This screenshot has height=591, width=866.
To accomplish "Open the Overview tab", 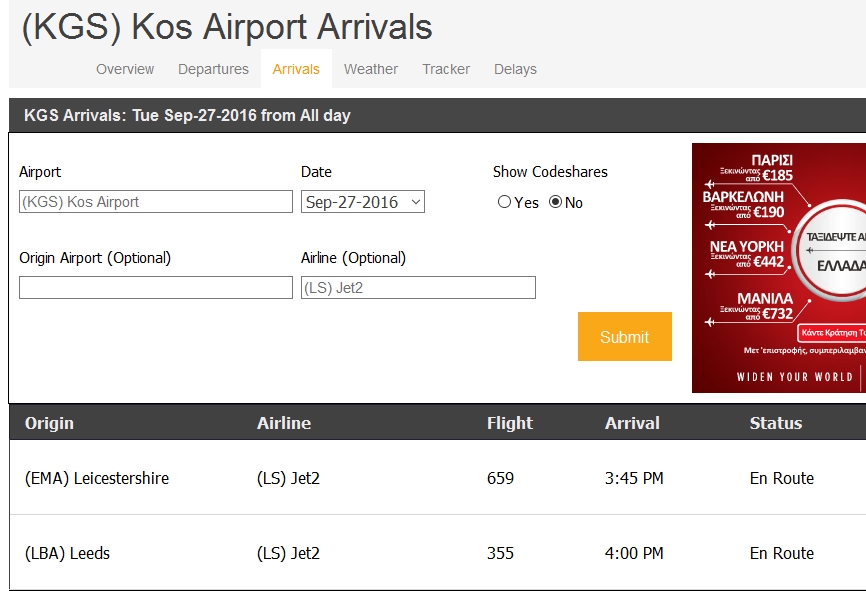I will 125,69.
